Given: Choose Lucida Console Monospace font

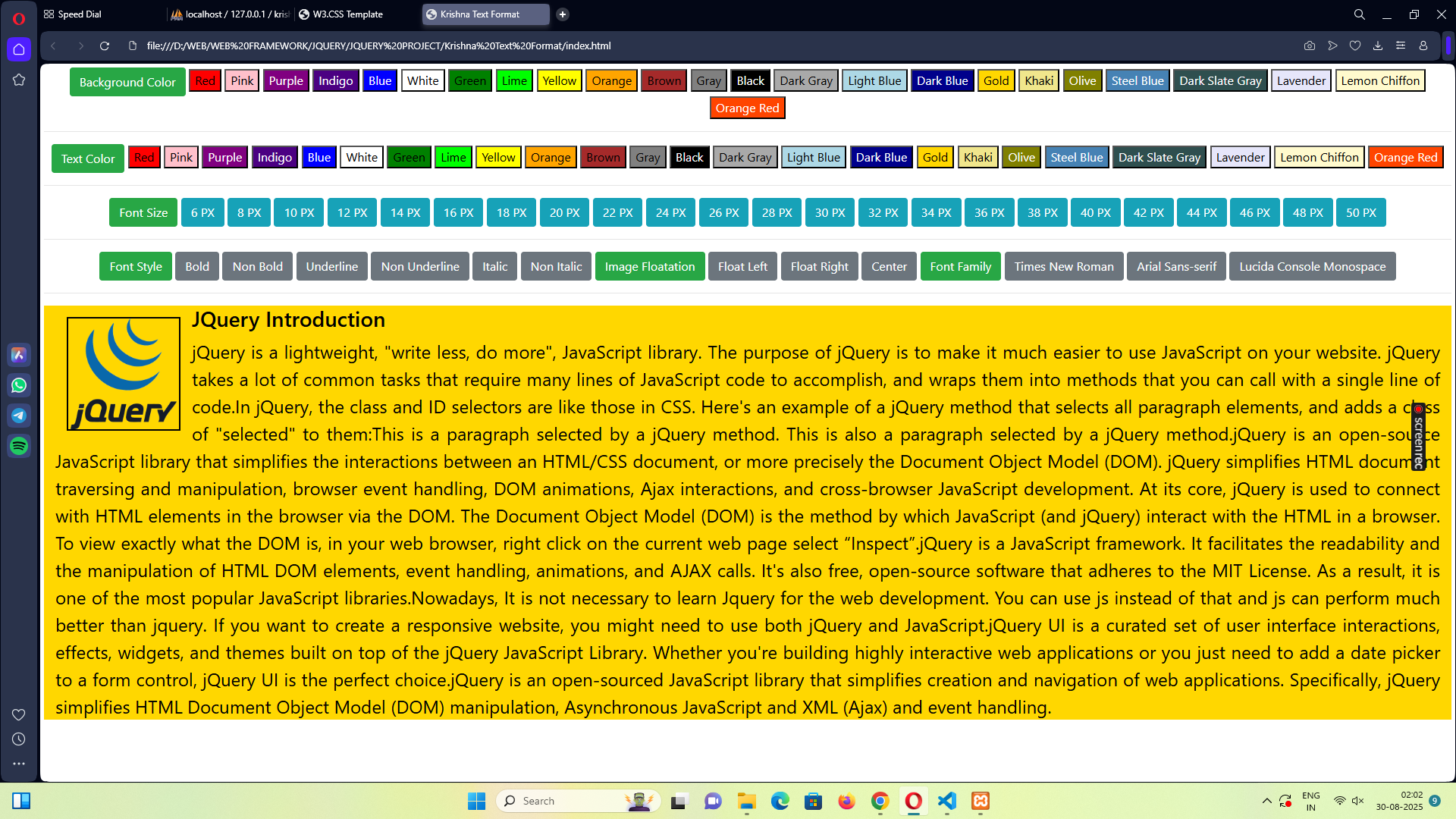Looking at the screenshot, I should [x=1313, y=266].
